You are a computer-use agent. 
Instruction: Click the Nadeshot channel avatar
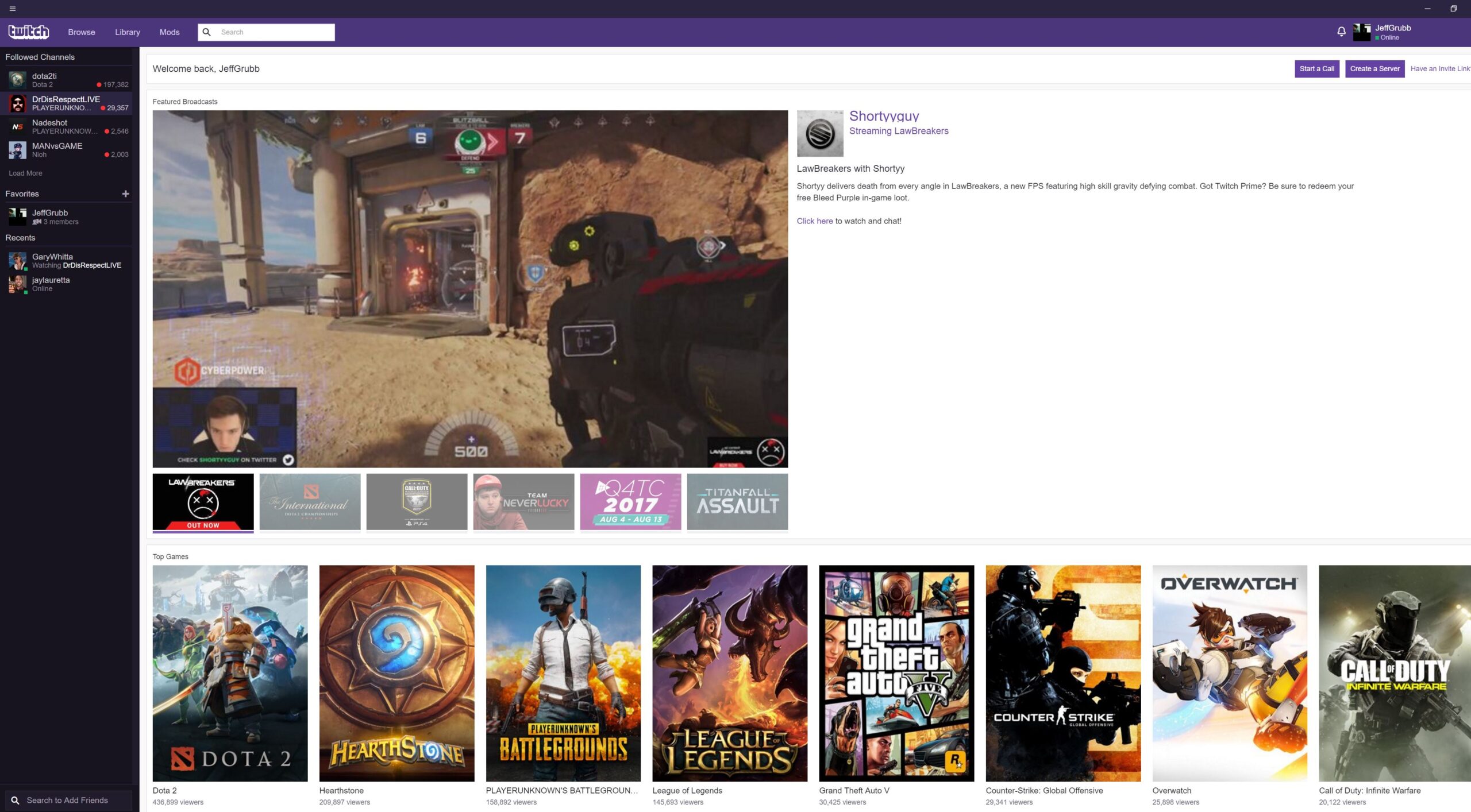(17, 126)
